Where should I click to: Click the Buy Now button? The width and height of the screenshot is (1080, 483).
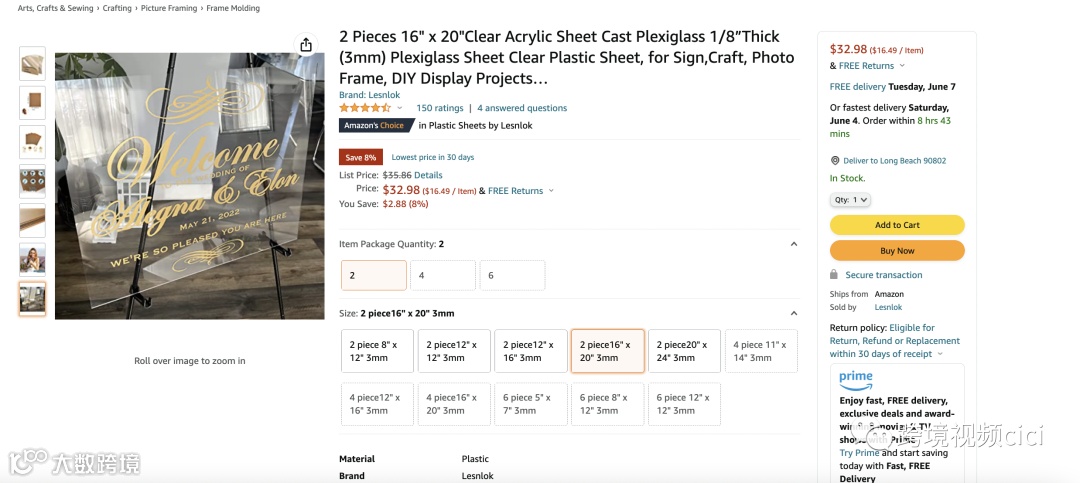click(897, 251)
